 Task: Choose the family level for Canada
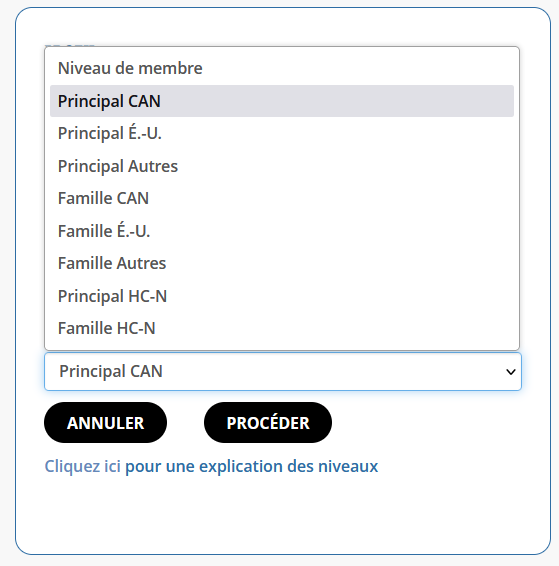[282, 198]
